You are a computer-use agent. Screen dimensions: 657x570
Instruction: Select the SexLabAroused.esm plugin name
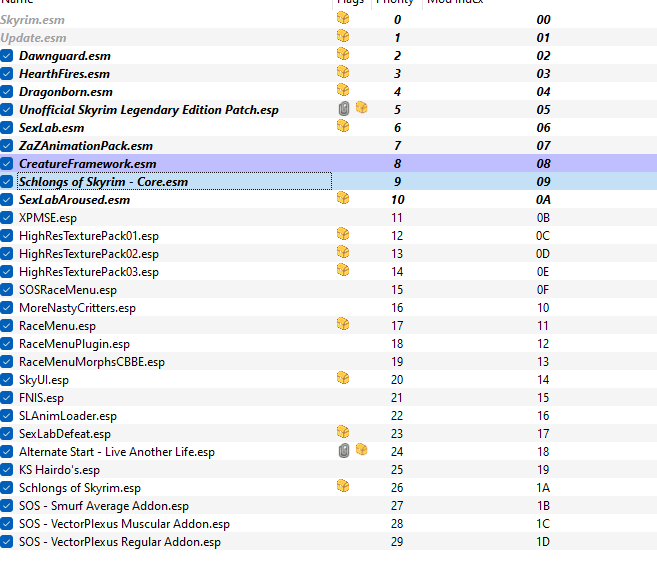(x=75, y=200)
